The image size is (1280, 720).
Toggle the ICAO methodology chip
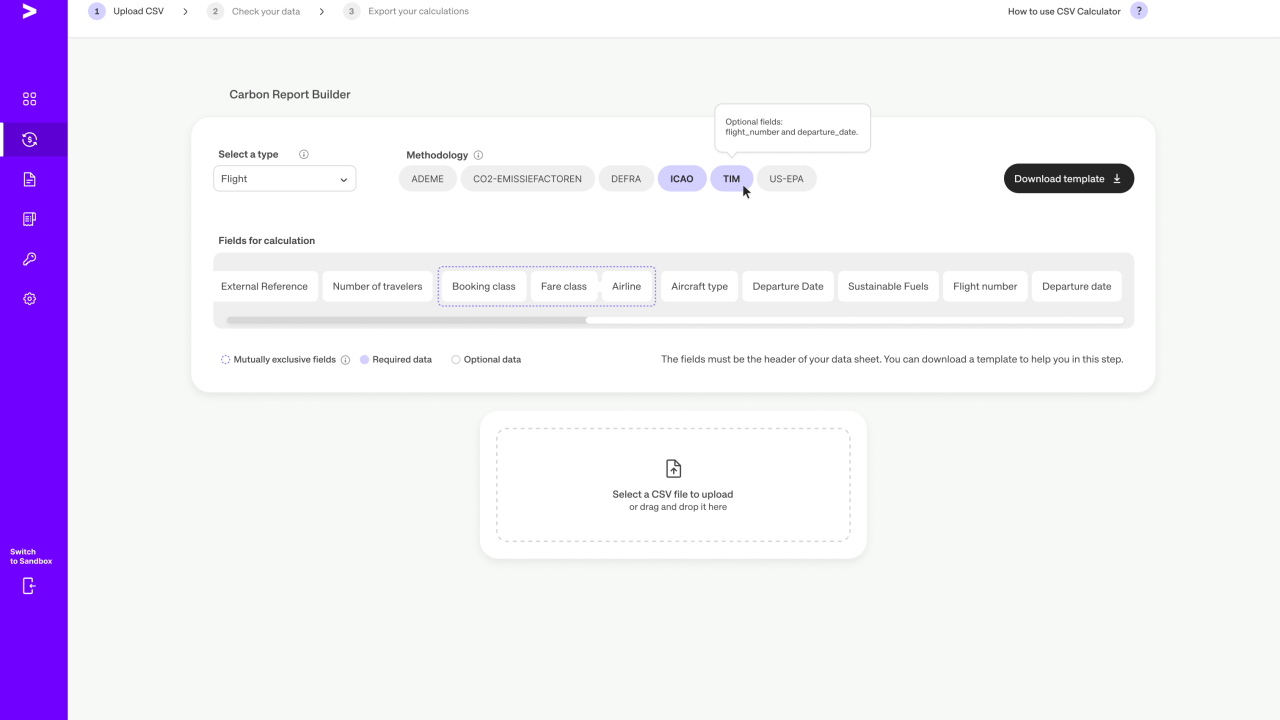681,179
